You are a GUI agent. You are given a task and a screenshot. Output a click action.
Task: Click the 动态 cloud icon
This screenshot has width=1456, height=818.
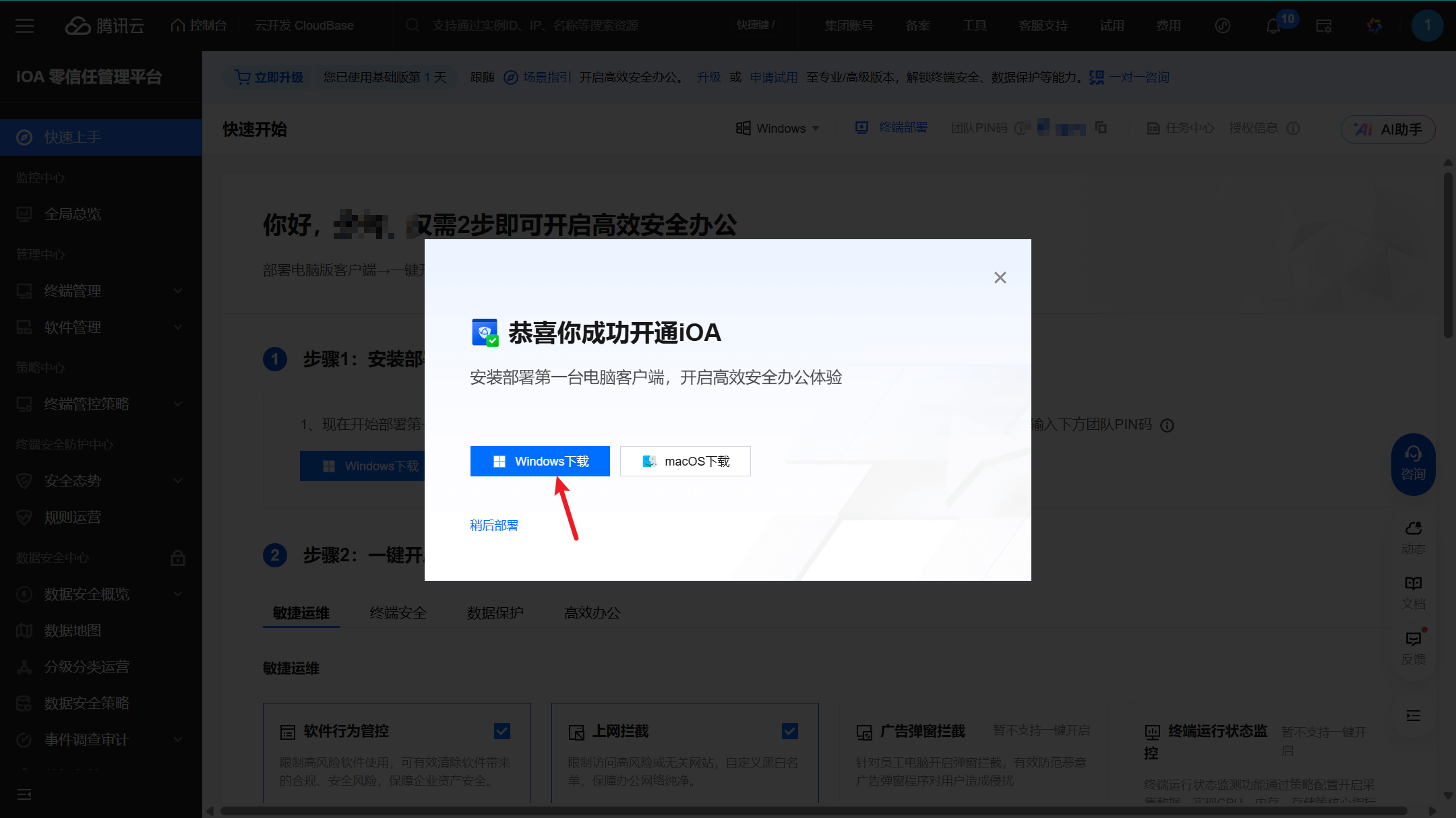click(x=1413, y=536)
